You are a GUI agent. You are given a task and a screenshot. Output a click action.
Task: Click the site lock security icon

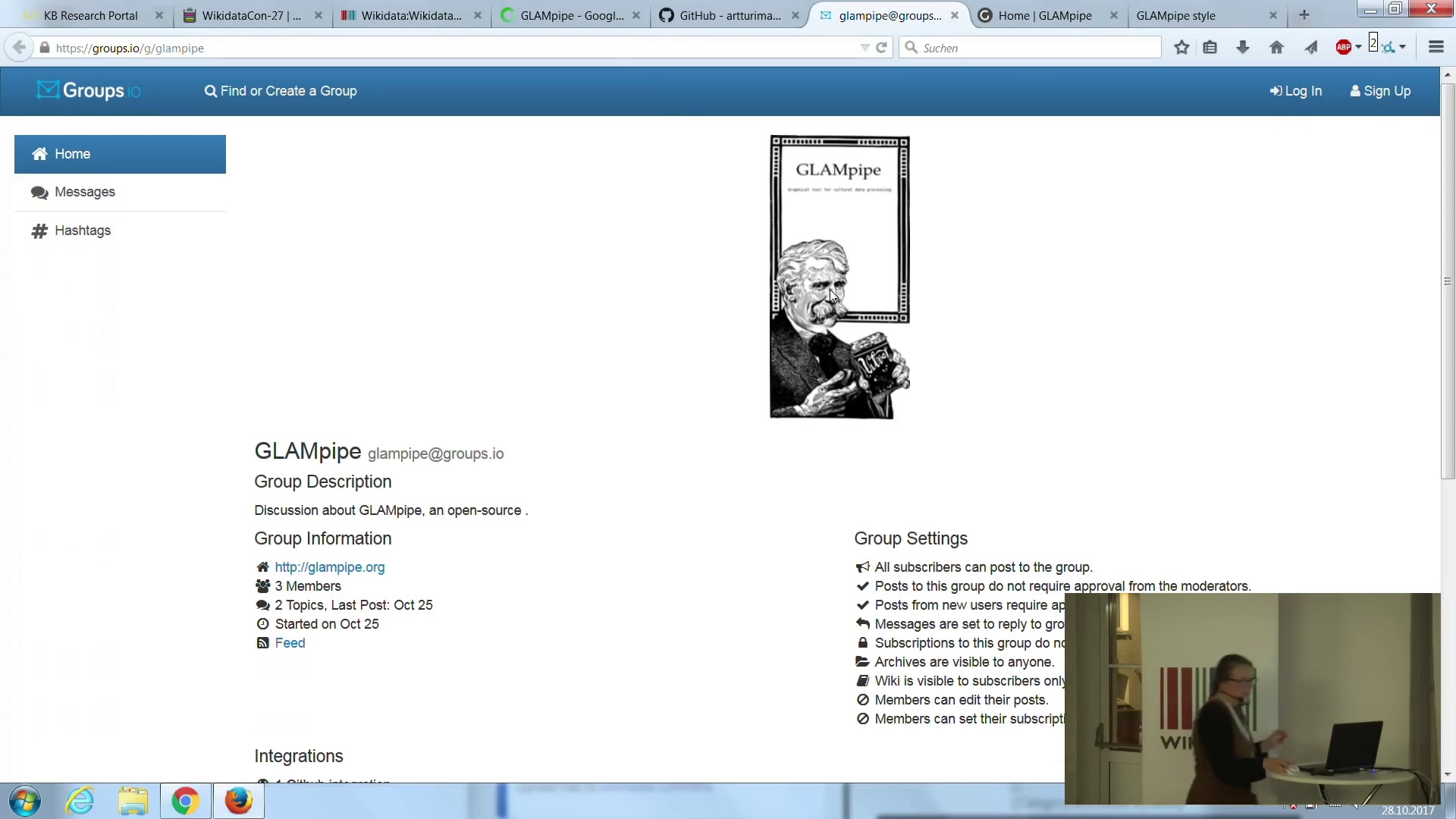click(x=45, y=48)
